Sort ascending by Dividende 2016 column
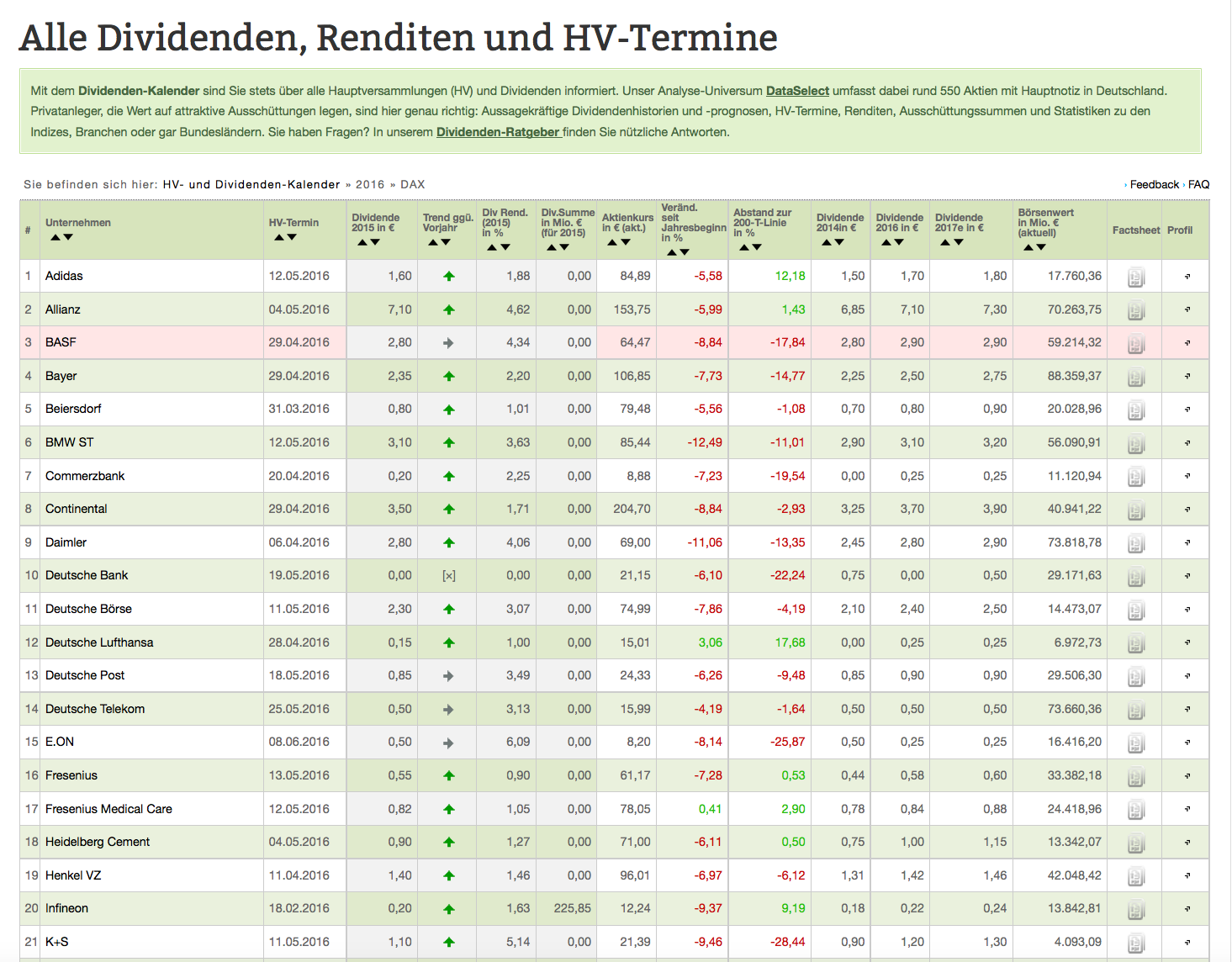1232x962 pixels. [886, 242]
